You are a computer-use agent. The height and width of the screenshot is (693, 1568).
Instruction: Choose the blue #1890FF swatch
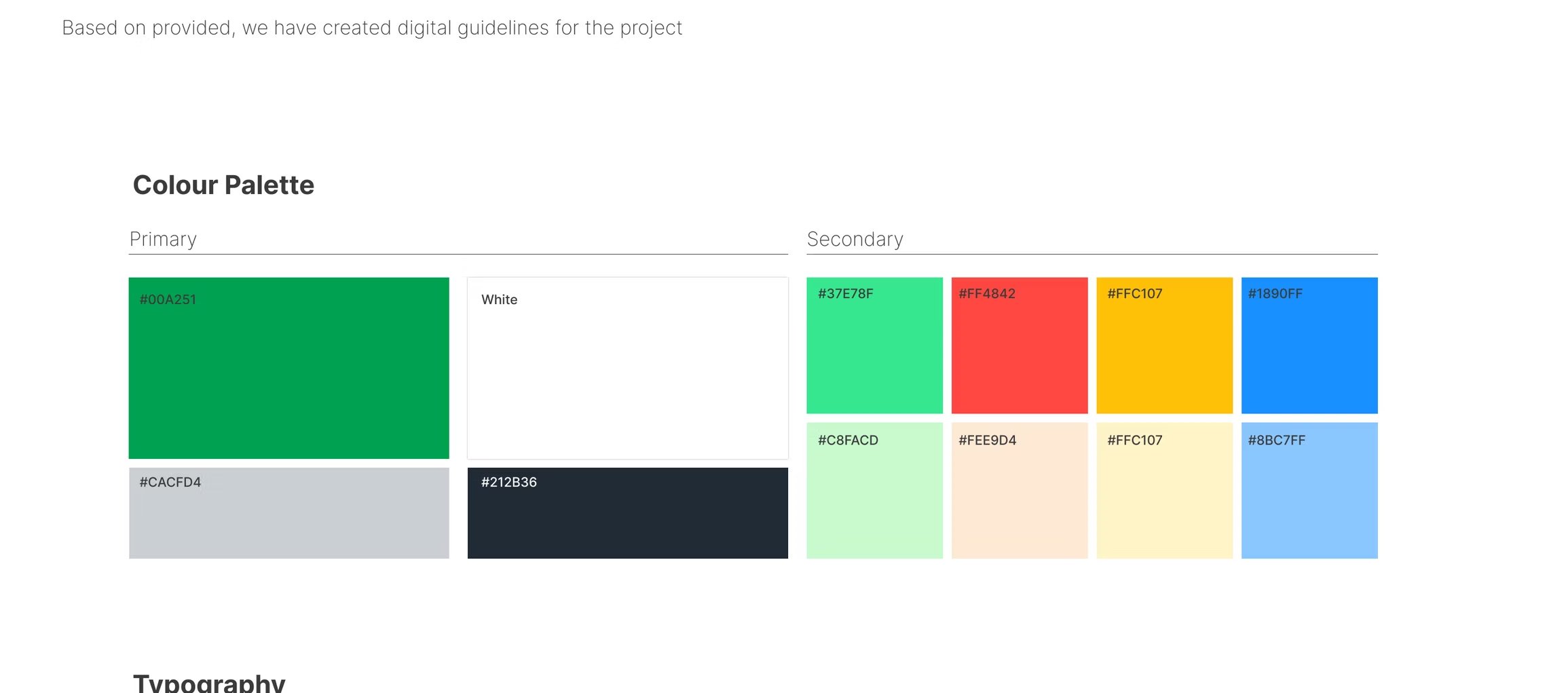[1309, 345]
